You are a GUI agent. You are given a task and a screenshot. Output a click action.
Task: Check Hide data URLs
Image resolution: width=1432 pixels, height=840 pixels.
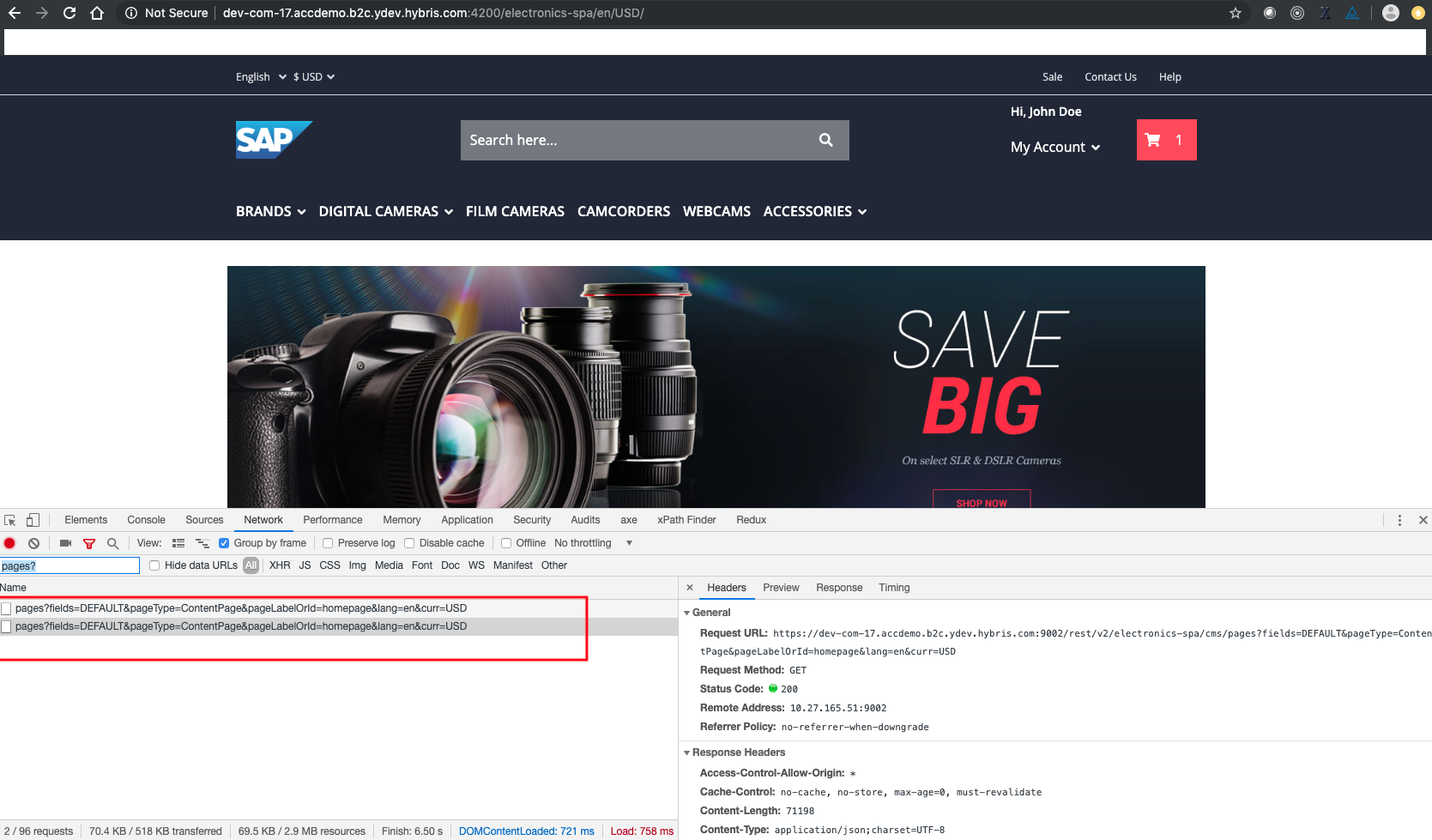pos(154,565)
